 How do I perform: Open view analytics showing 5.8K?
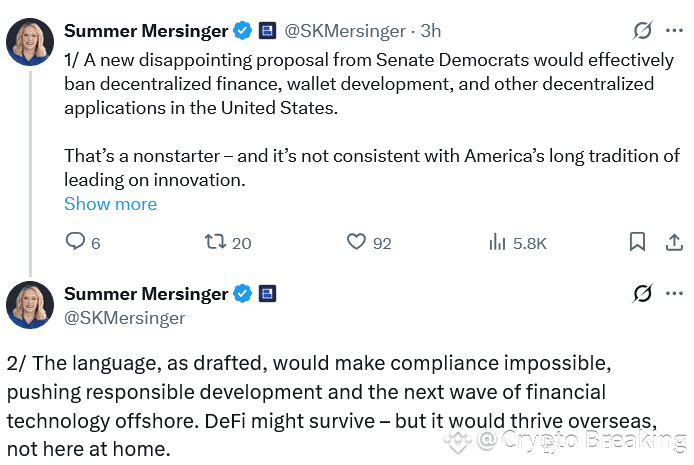tap(498, 242)
